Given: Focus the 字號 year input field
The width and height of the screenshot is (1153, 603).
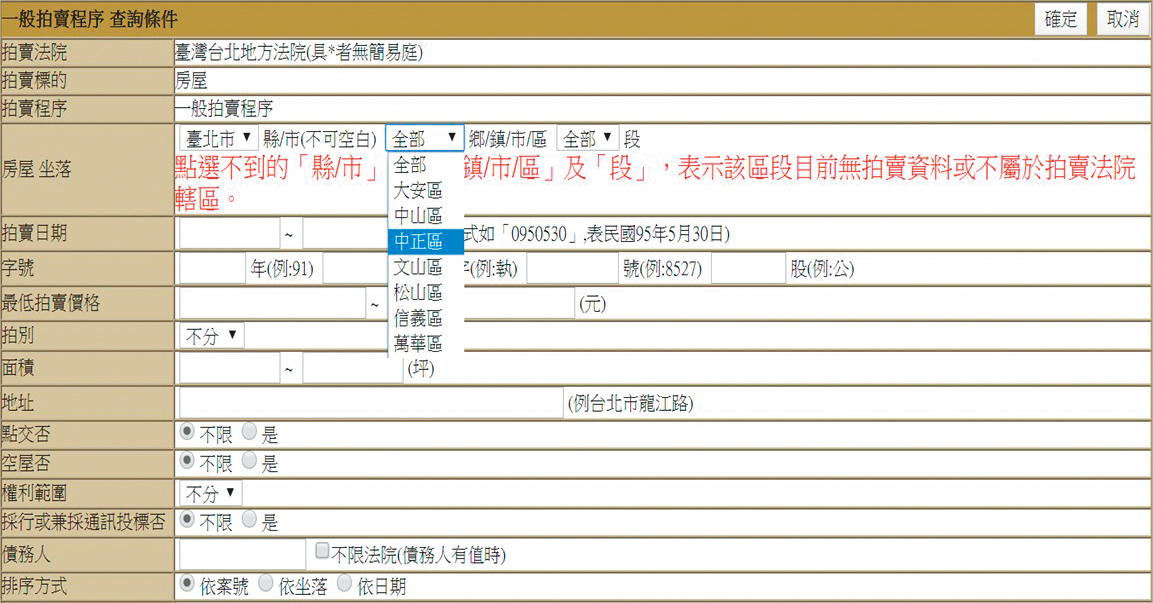Looking at the screenshot, I should [x=212, y=268].
